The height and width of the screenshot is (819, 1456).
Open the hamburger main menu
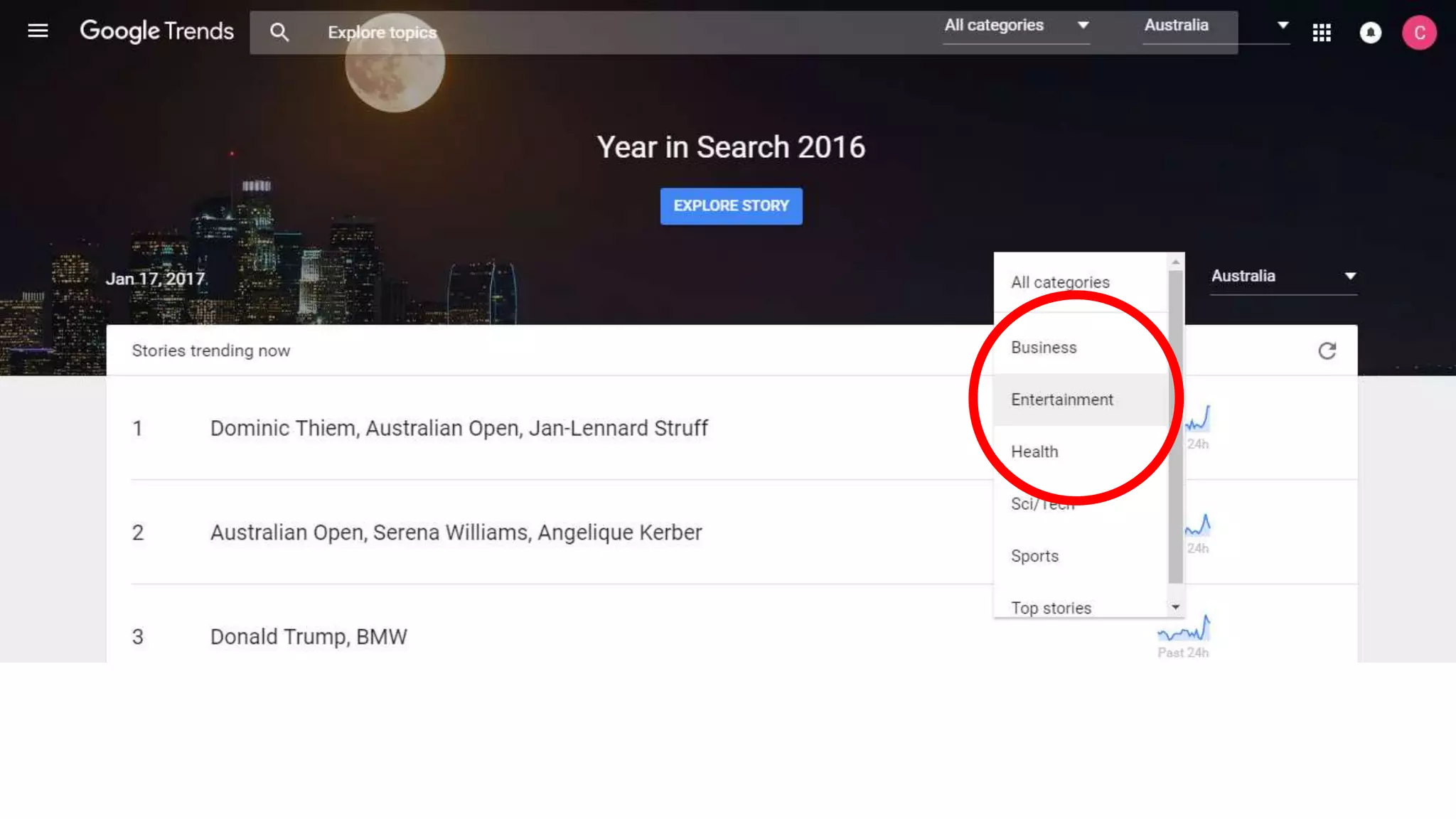(38, 31)
